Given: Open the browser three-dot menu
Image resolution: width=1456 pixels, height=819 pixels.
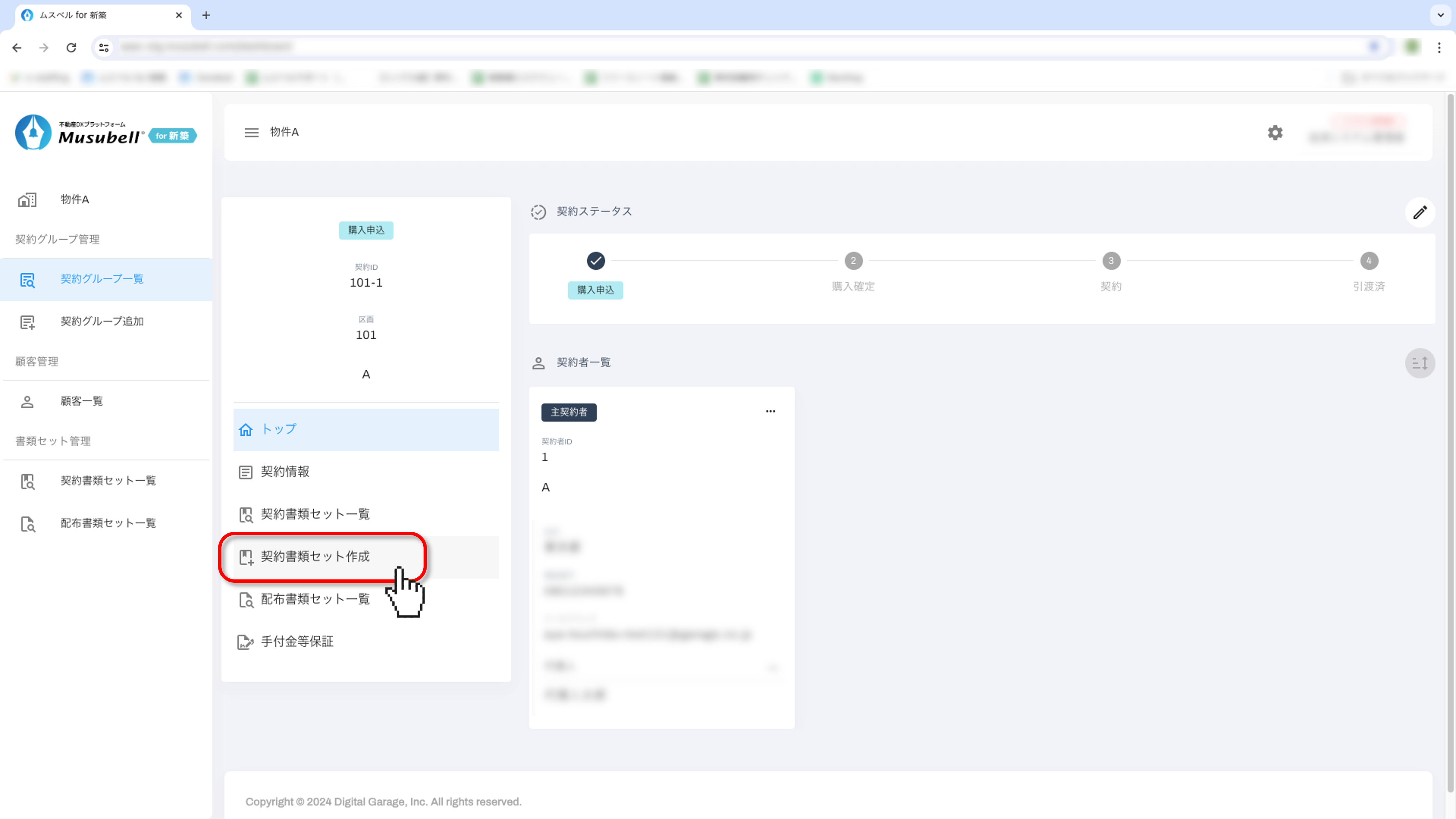Looking at the screenshot, I should (1439, 48).
